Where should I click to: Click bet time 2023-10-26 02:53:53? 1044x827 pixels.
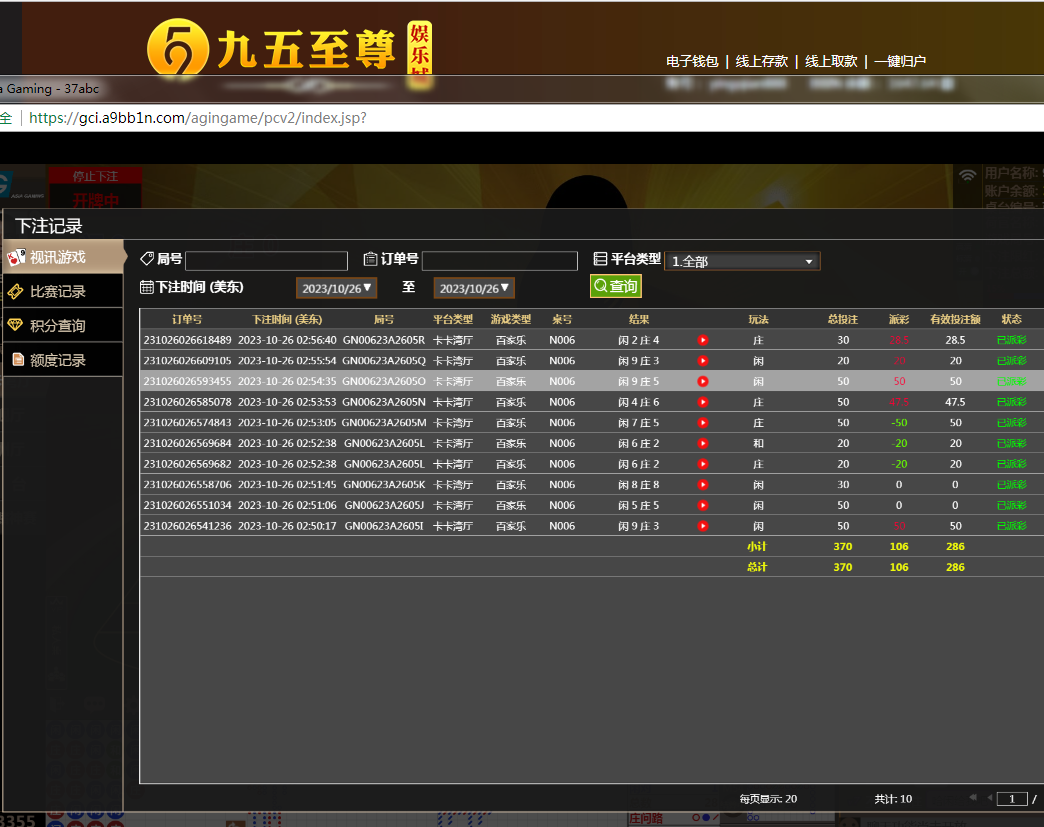pos(287,402)
